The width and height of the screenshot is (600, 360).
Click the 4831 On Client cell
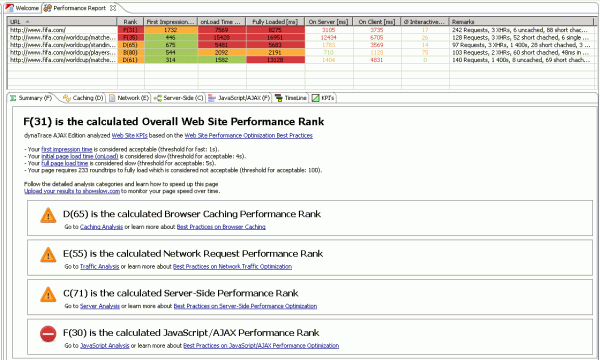coord(377,60)
